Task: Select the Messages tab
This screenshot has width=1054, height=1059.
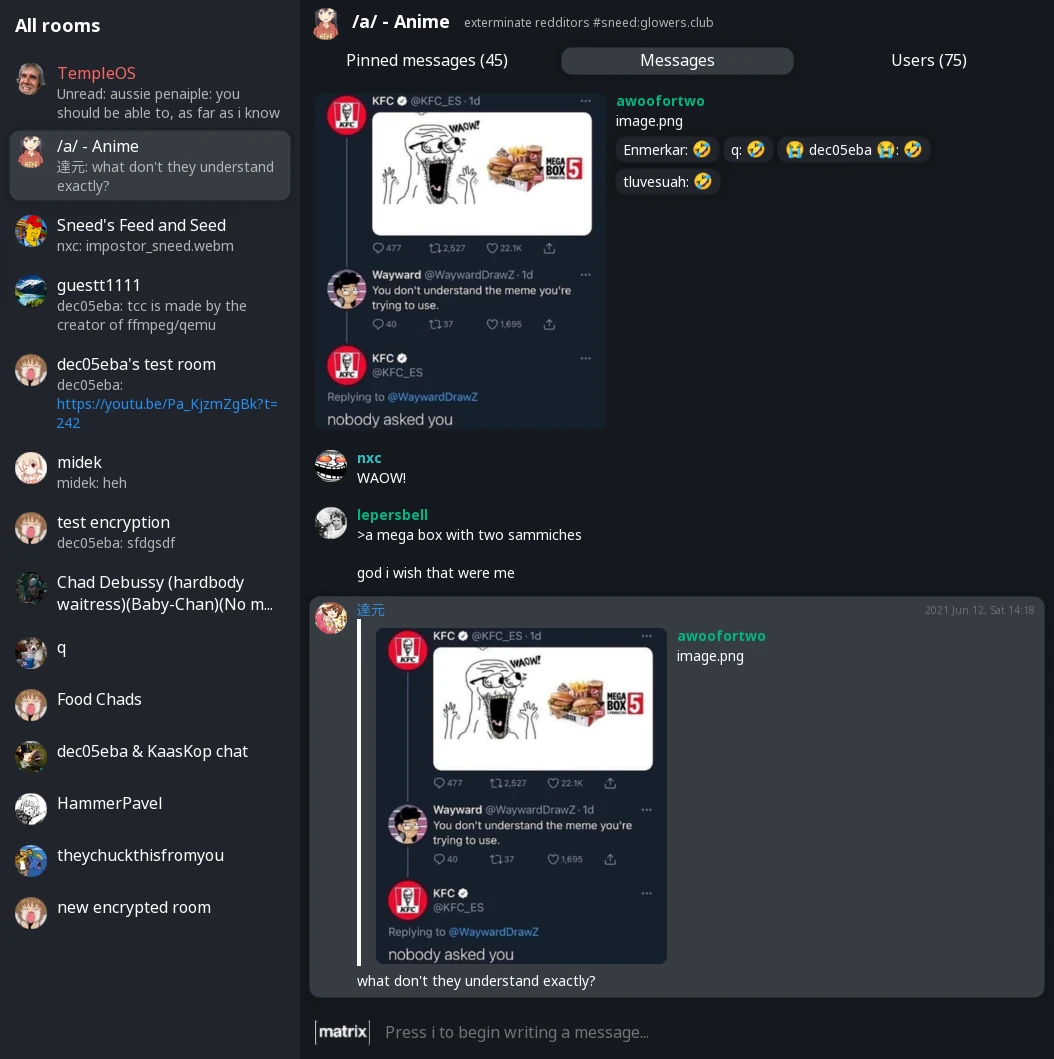Action: coord(677,60)
